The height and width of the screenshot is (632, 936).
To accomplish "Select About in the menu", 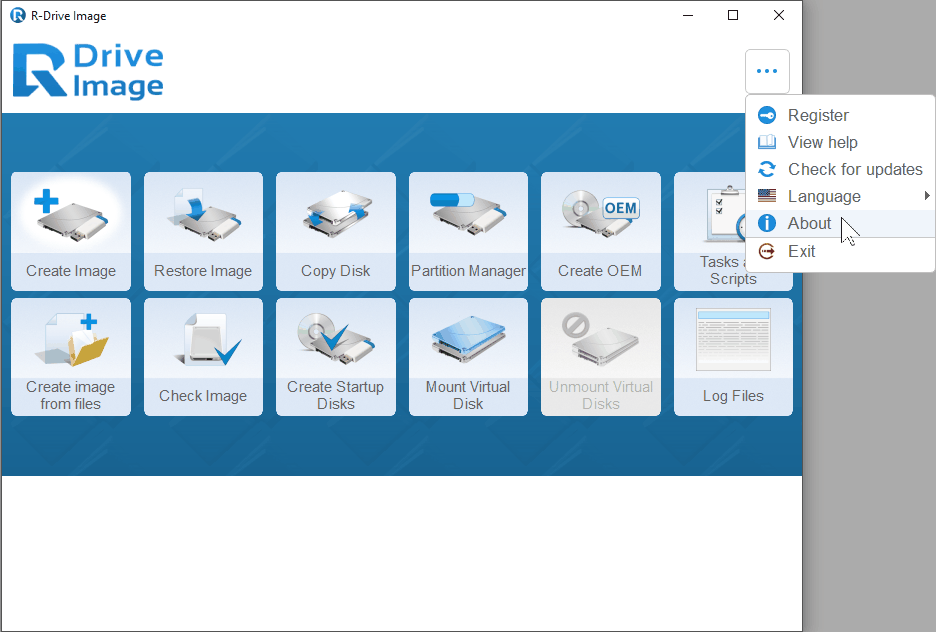I will [840, 223].
